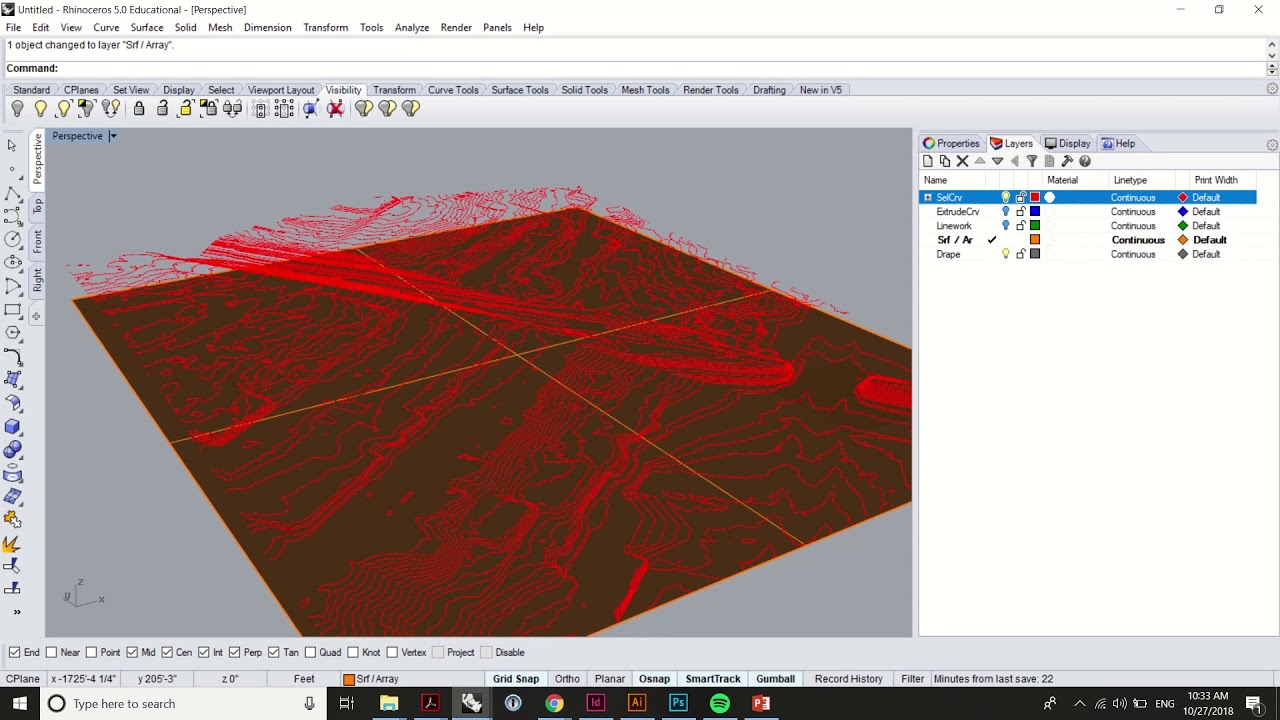Toggle visibility bulb of Linework layer
Viewport: 1280px width, 720px height.
pyautogui.click(x=1006, y=226)
